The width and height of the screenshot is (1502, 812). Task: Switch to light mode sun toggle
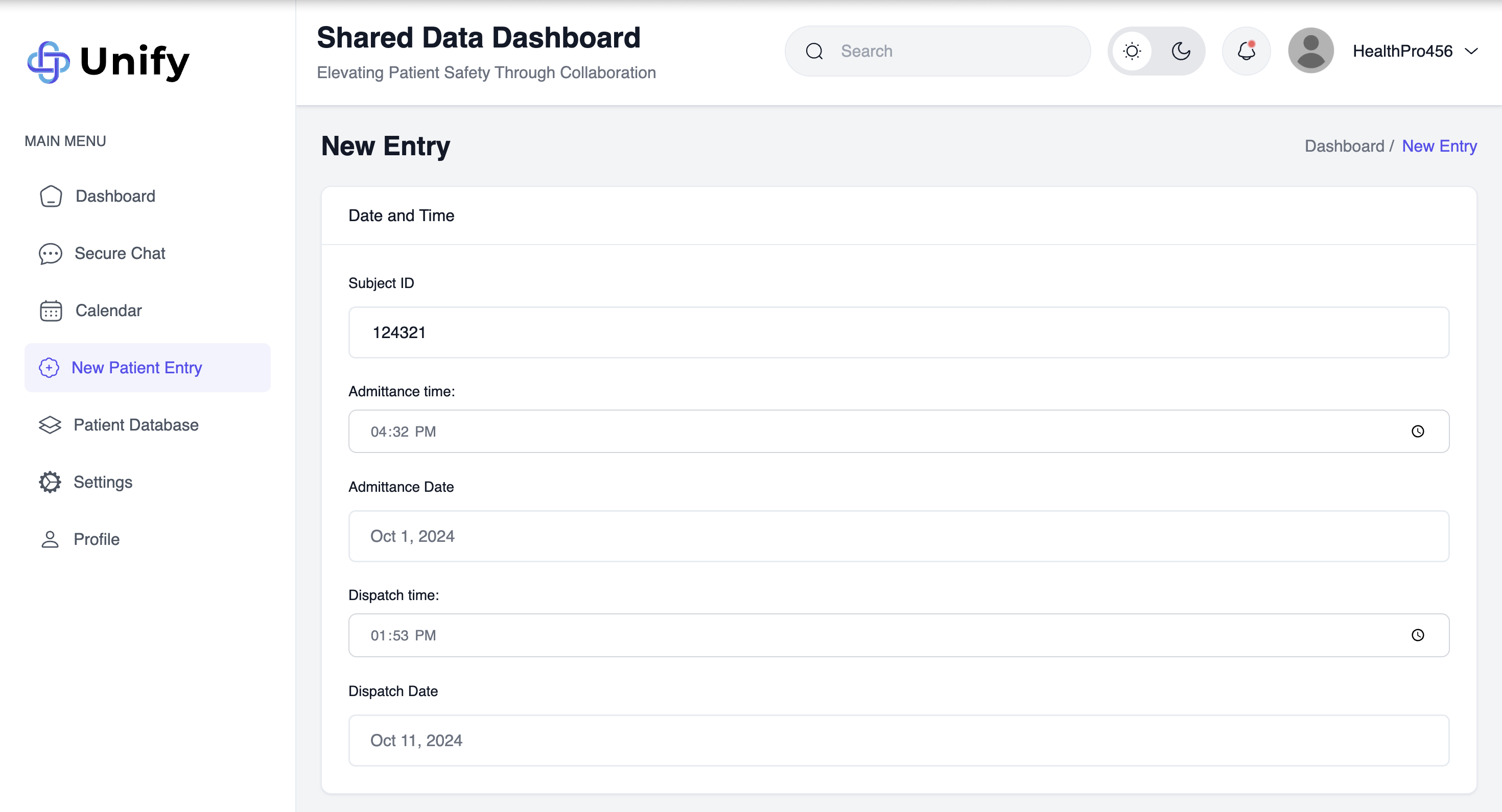[x=1132, y=51]
